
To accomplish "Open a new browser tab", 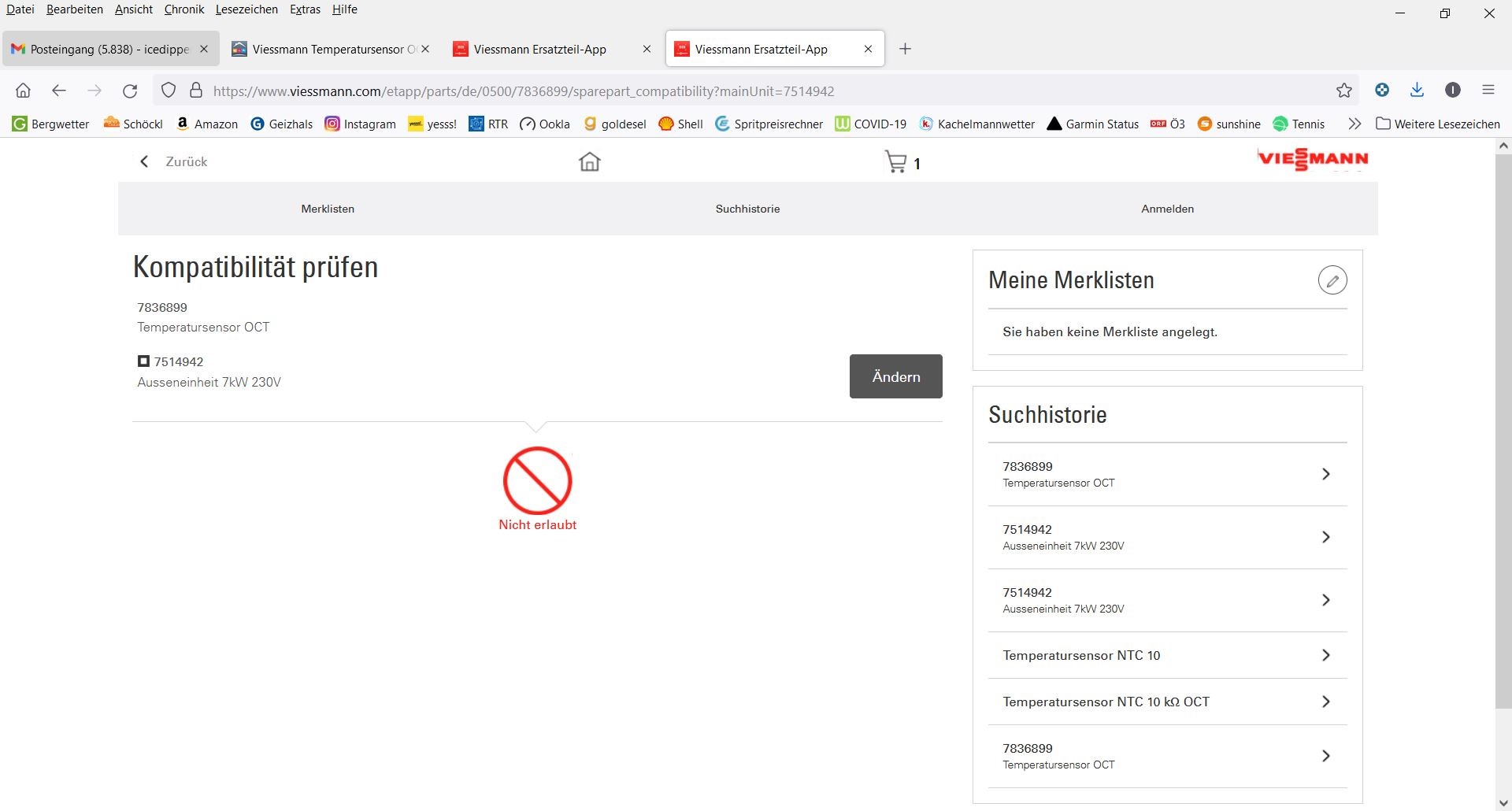I will 905,49.
